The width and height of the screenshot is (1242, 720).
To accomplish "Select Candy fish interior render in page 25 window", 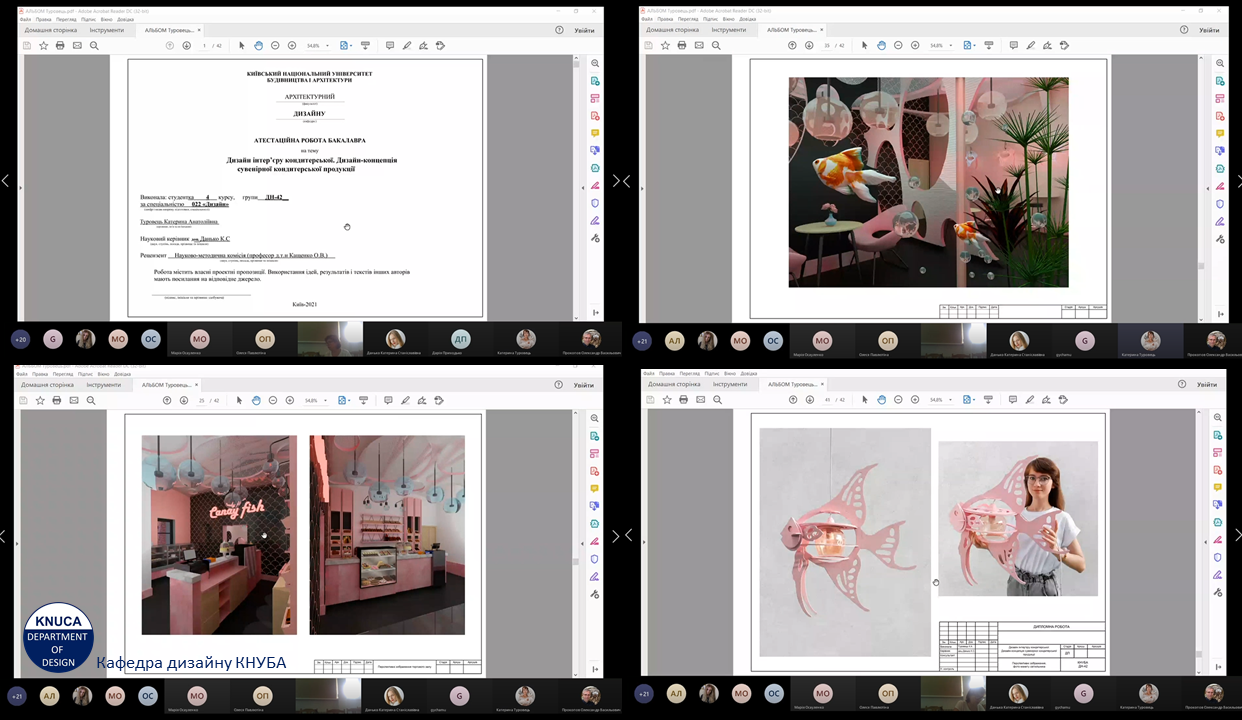I will [x=219, y=535].
